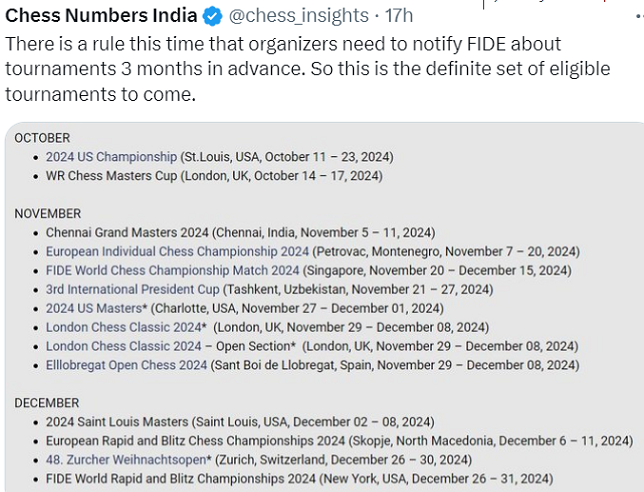Open the 48. Zurcher Weihnachtsopen link
The image size is (644, 492).
click(x=125, y=459)
